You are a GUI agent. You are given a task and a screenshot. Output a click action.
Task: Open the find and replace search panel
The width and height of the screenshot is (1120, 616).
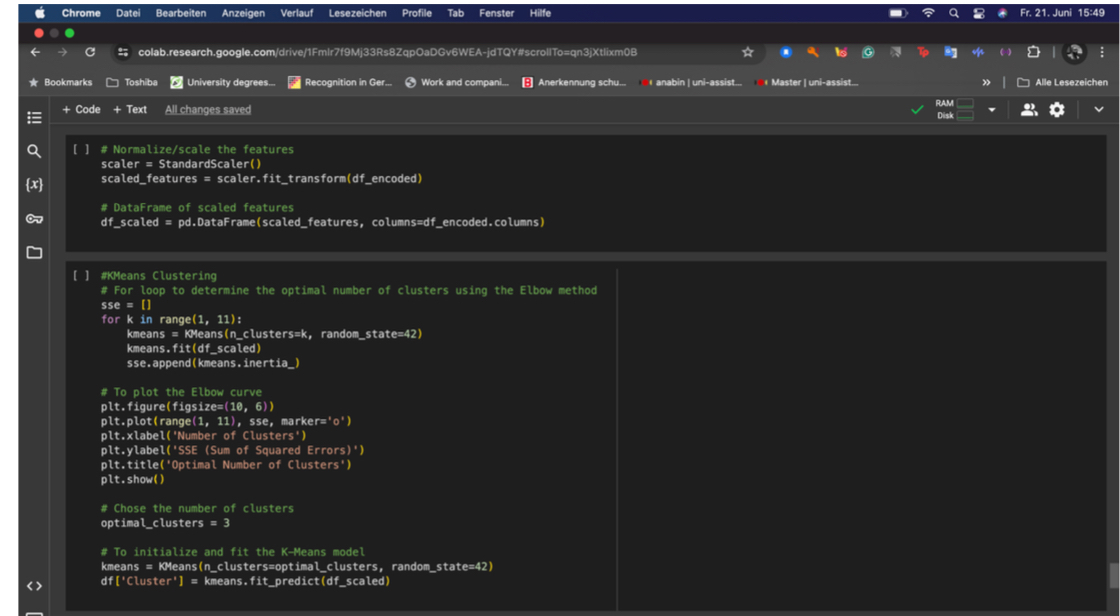point(34,151)
